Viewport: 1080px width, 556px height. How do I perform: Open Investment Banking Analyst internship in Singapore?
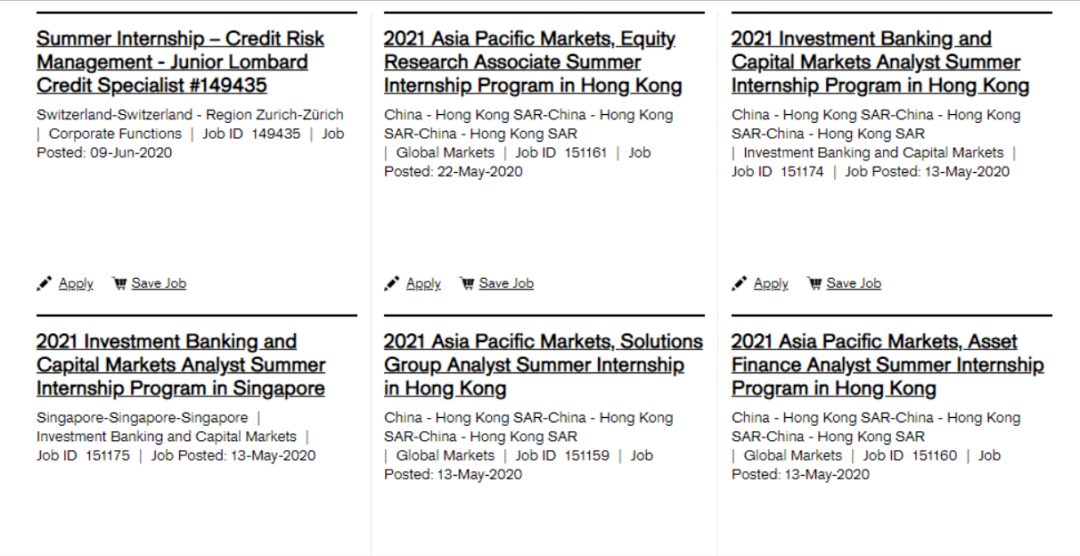coord(180,365)
